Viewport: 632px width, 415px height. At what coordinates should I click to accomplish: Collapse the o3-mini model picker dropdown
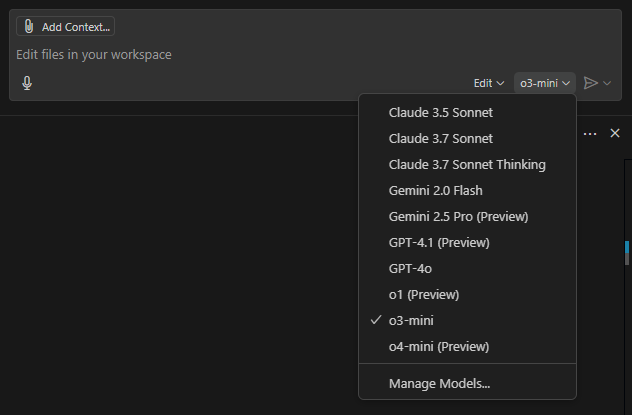point(545,83)
